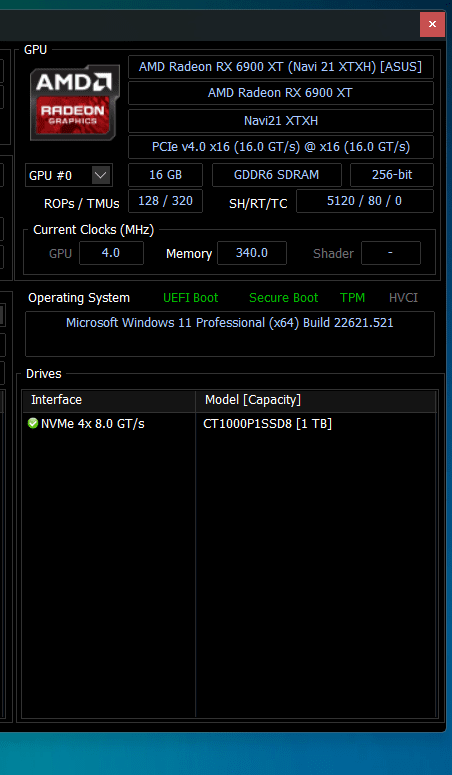This screenshot has height=775, width=452.
Task: Click the 16 GB memory size field
Action: [x=165, y=175]
